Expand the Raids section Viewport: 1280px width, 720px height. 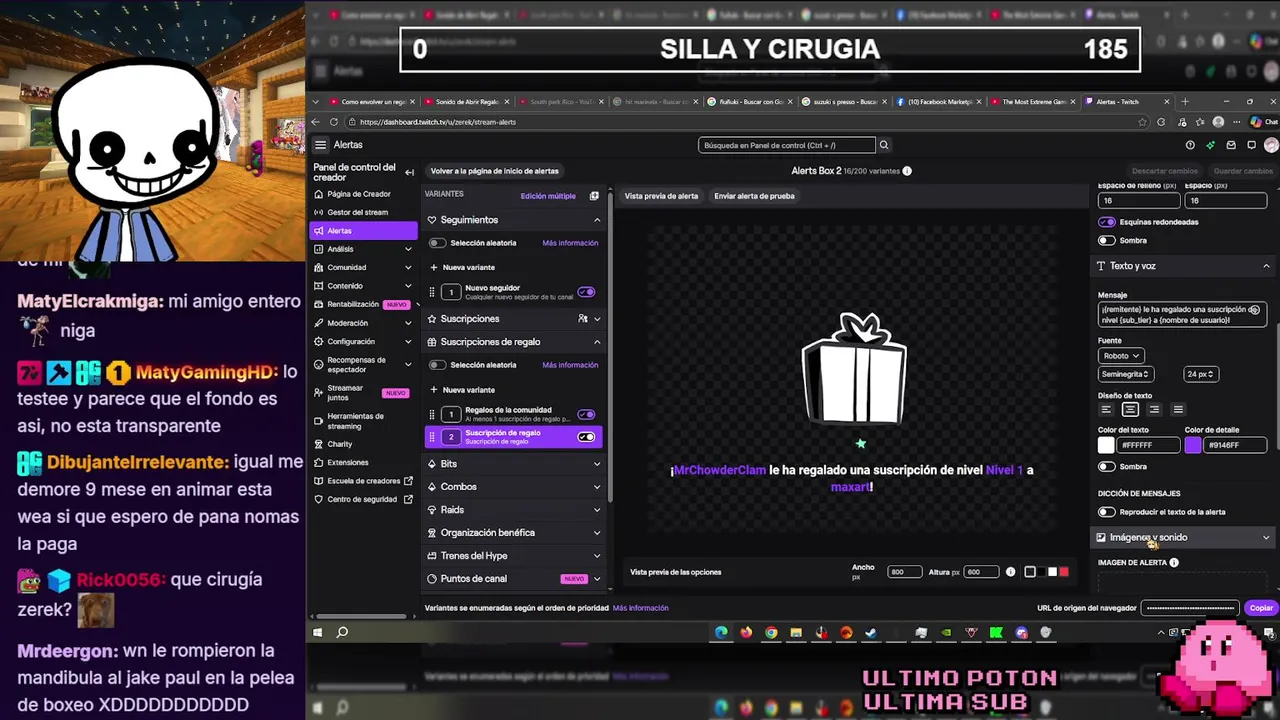[597, 510]
